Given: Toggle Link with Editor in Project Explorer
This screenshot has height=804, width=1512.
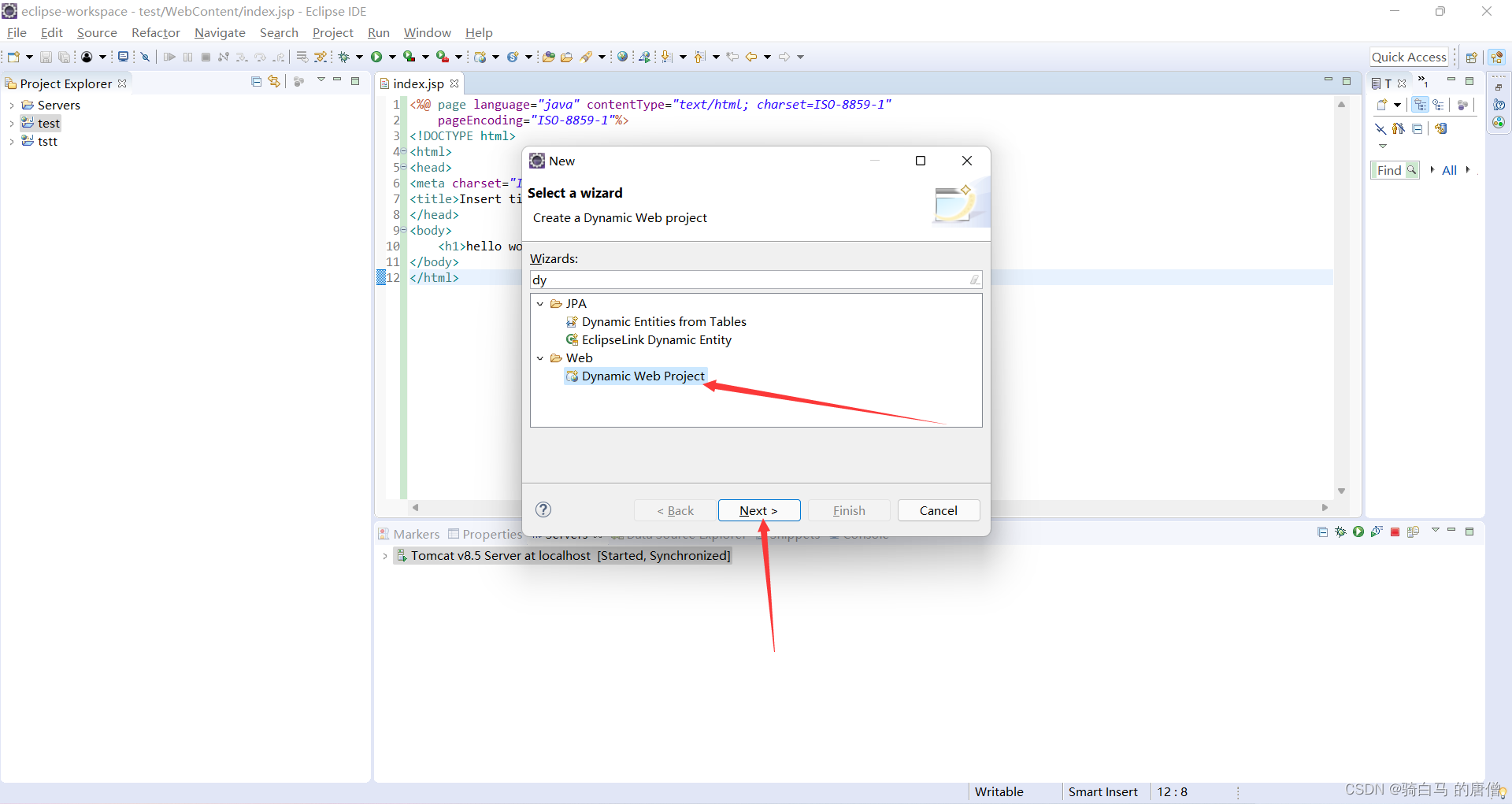Looking at the screenshot, I should [x=274, y=82].
